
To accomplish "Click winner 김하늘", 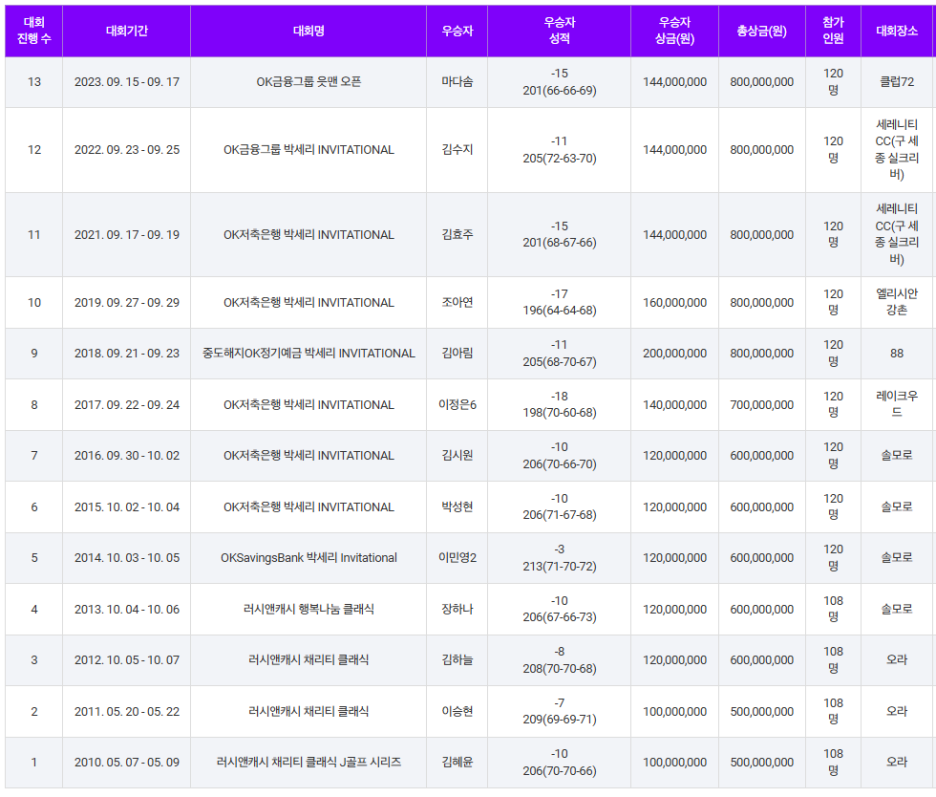I will tap(457, 660).
